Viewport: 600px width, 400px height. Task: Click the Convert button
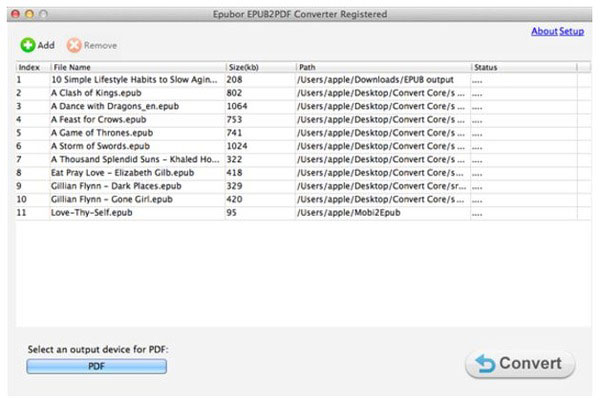520,364
